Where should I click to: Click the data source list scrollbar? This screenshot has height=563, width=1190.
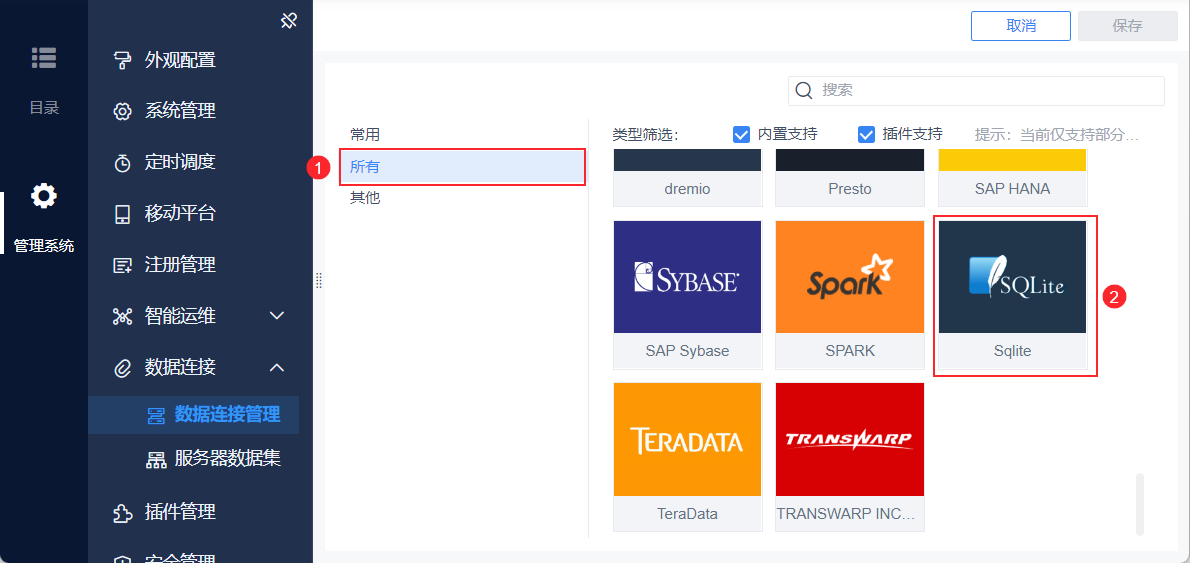(1139, 505)
